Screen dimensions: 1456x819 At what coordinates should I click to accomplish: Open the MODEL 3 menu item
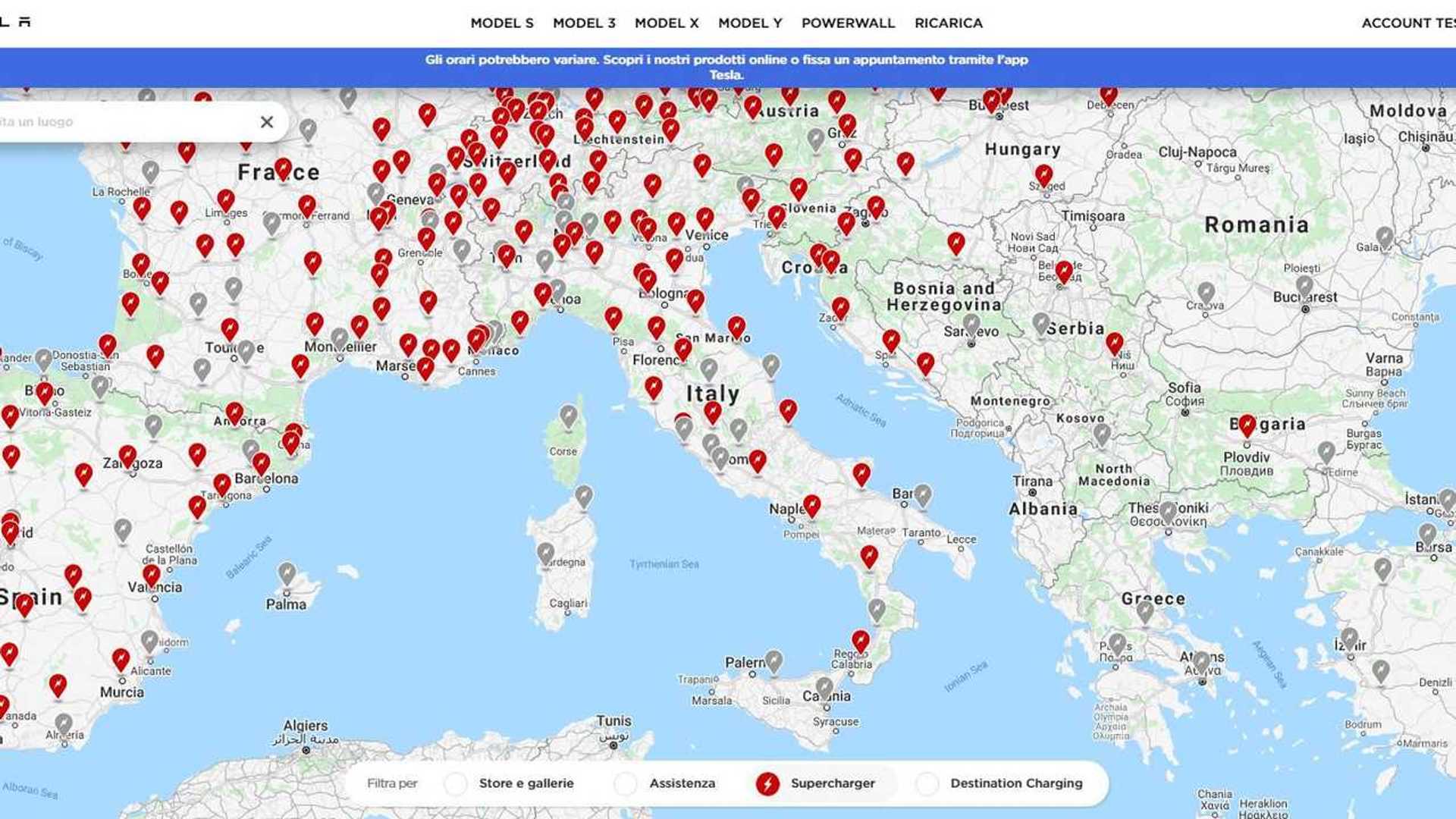(585, 23)
